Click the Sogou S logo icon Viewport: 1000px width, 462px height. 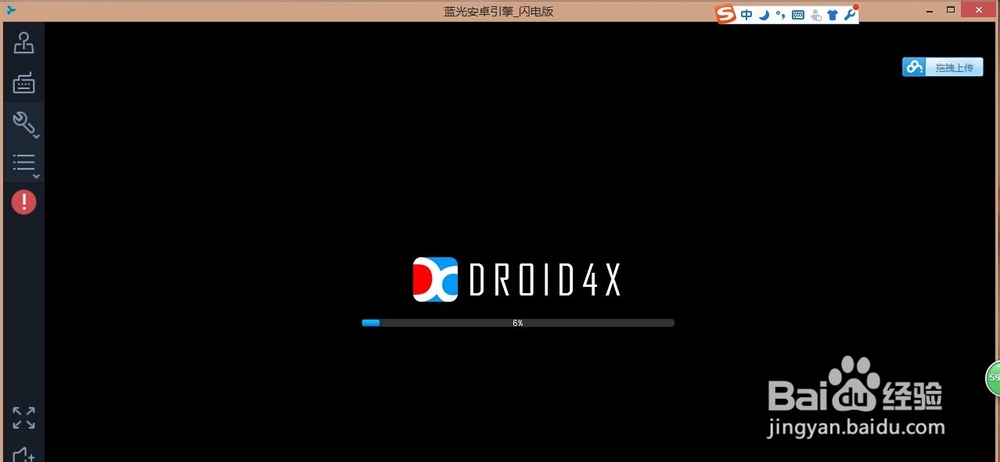(725, 14)
